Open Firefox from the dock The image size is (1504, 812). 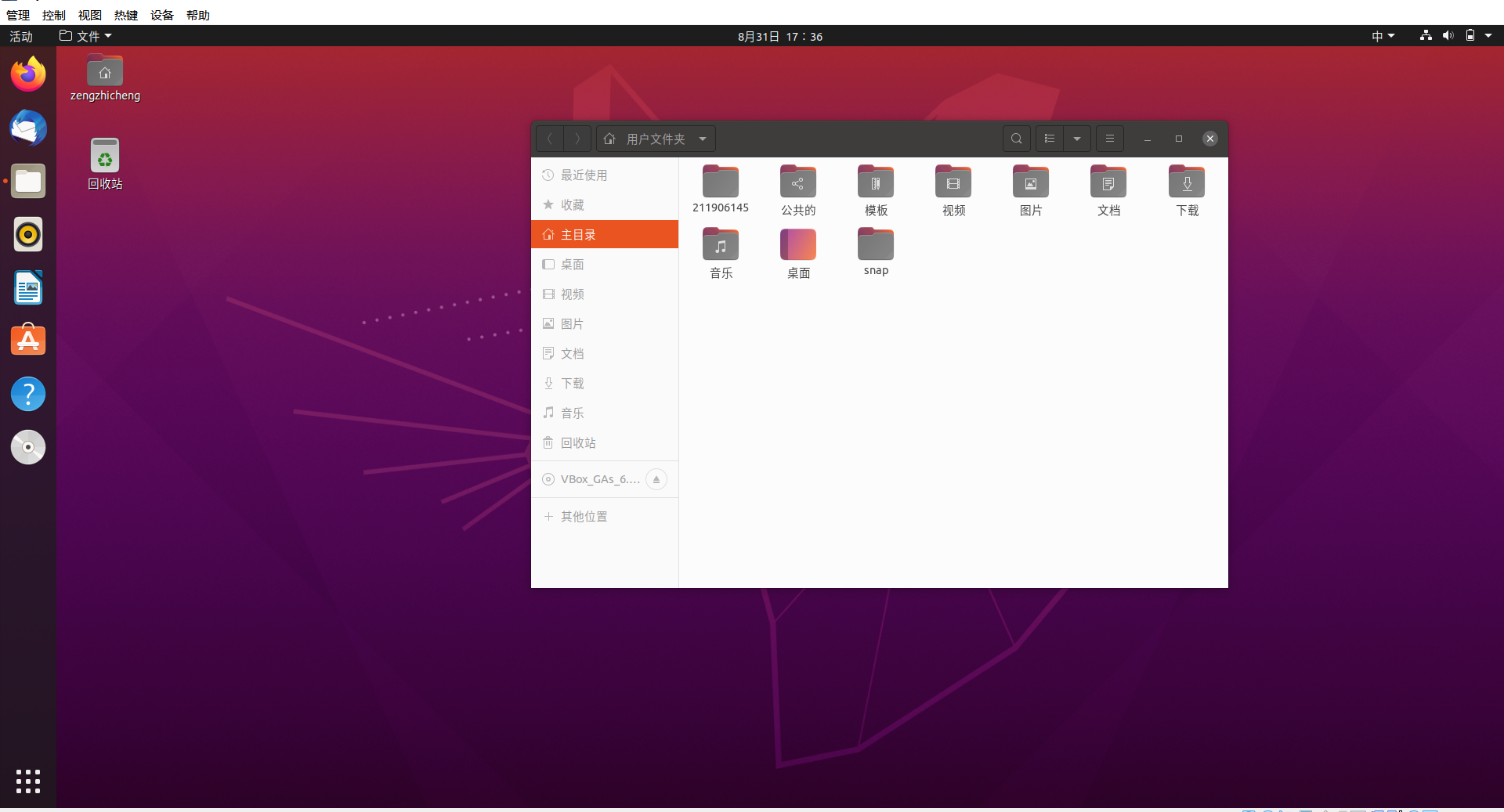coord(28,74)
